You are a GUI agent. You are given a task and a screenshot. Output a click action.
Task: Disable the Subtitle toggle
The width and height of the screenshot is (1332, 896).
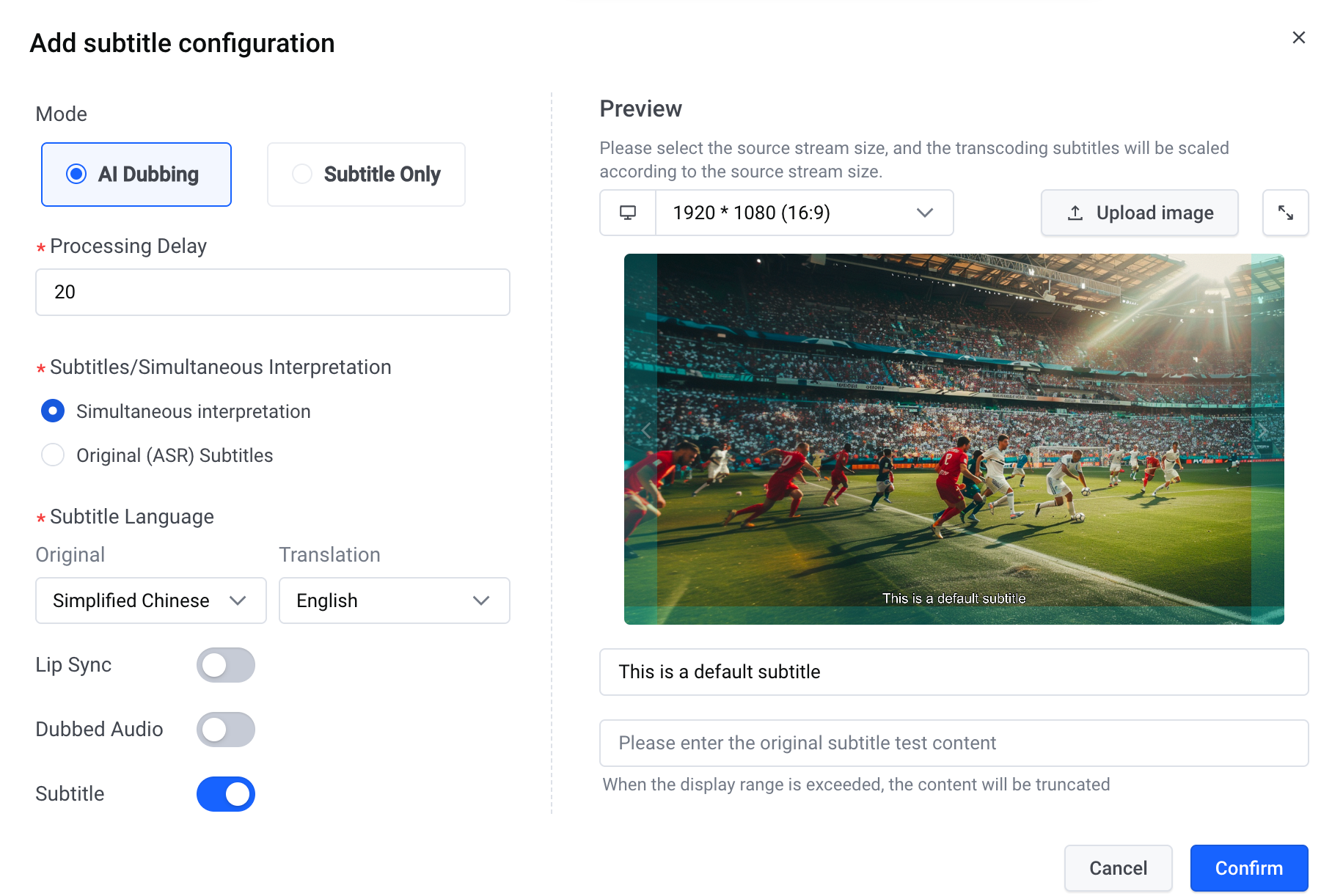pos(226,794)
